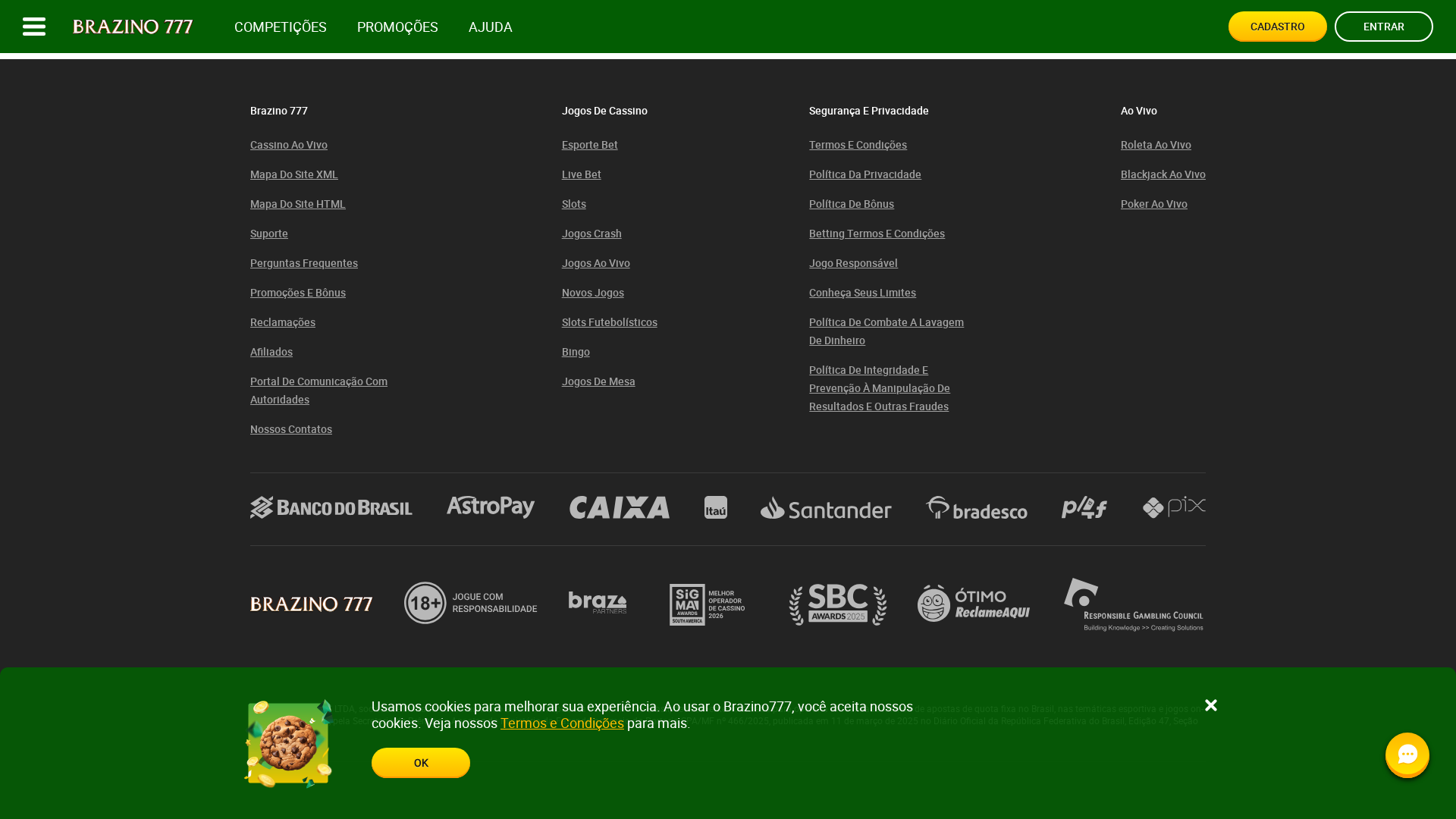Open the Afiliados link

tap(271, 352)
